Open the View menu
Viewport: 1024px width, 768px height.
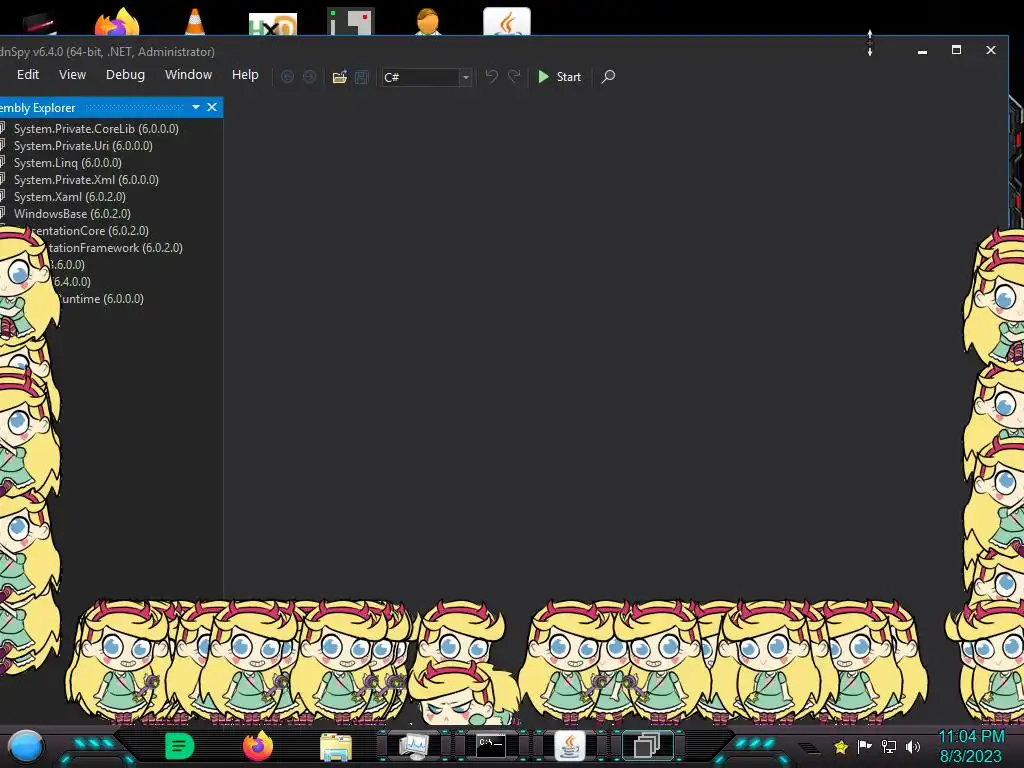point(72,75)
